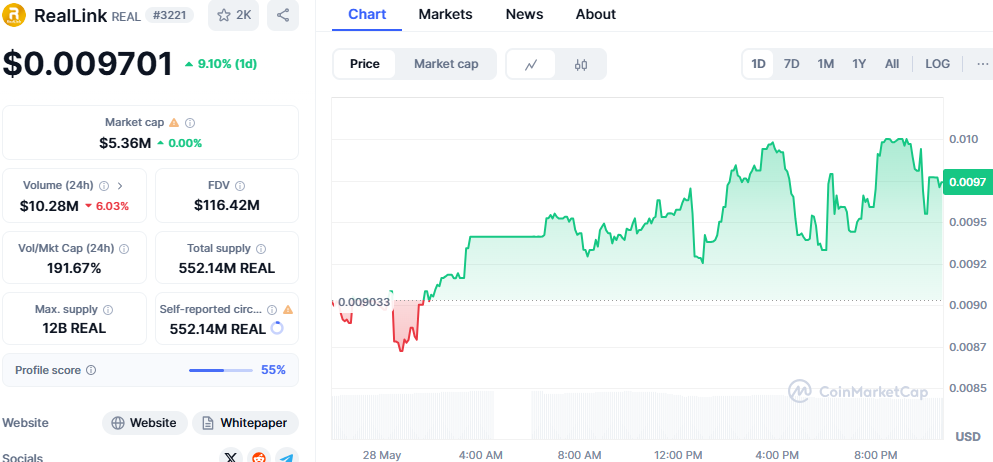Open the RealLink Website link

144,423
